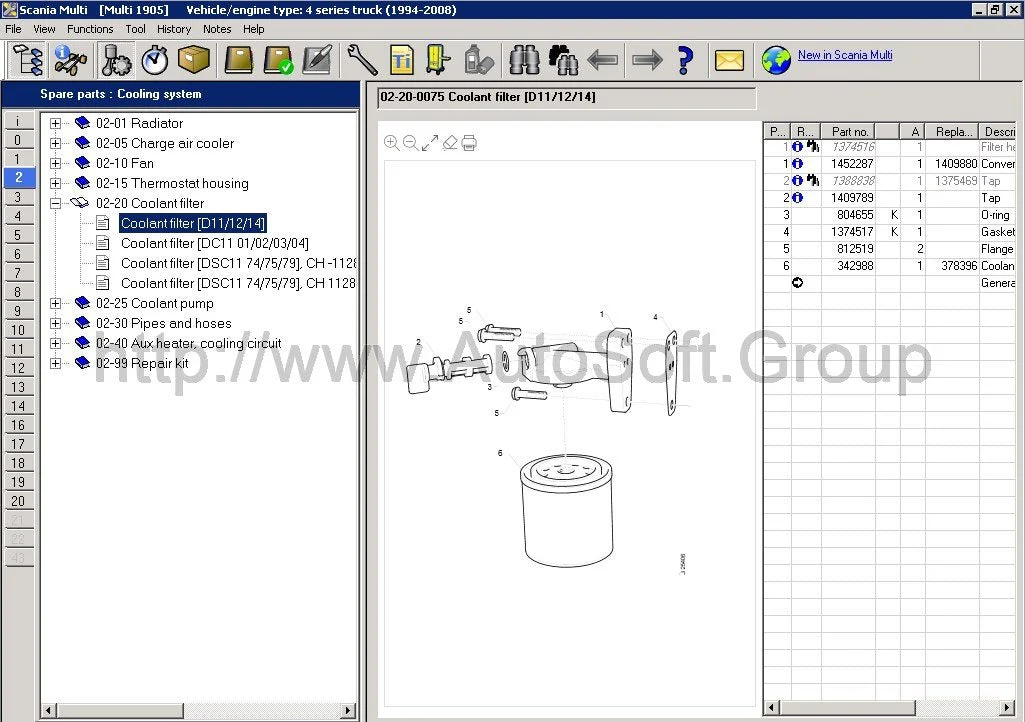Open the Functions menu

90,29
